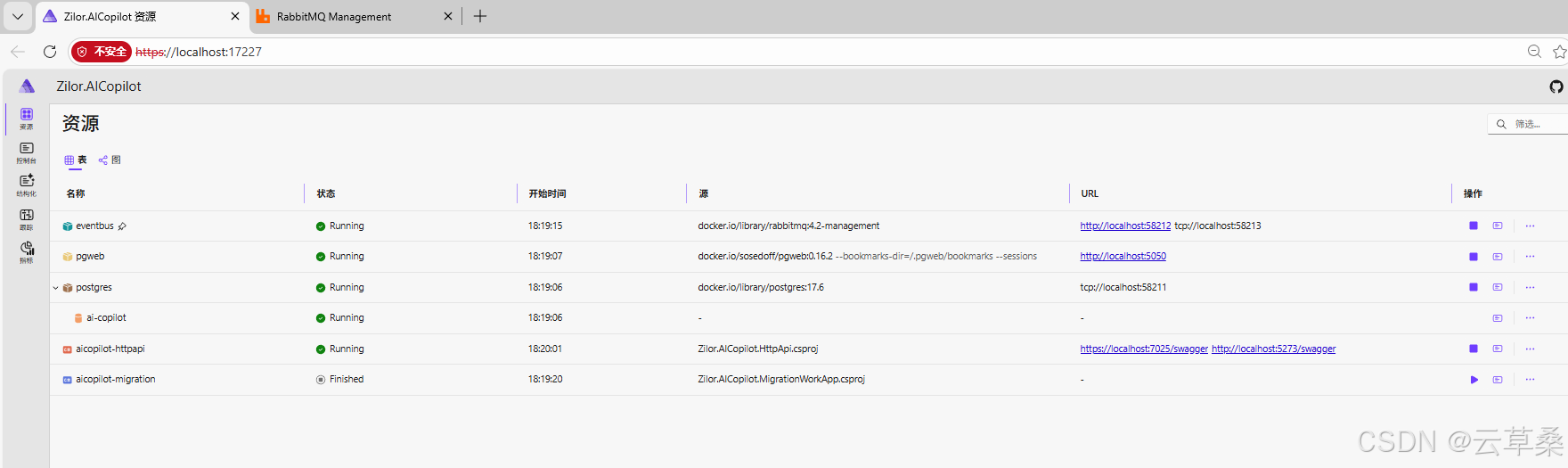Image resolution: width=1568 pixels, height=468 pixels.
Task: Open the 控制台 (Console) sidebar page
Action: pos(27,152)
